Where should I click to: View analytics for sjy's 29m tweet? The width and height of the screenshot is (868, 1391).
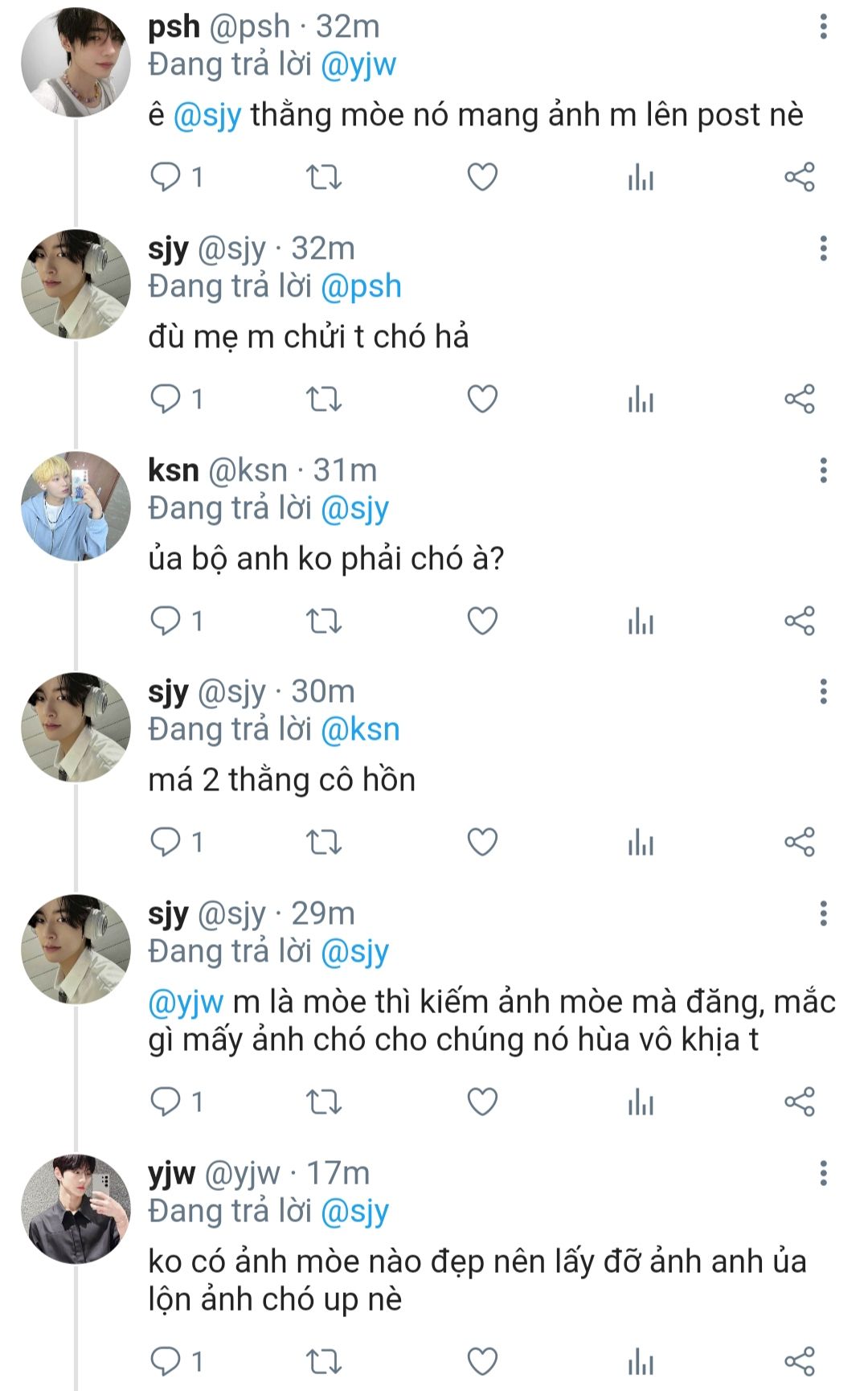coord(641,1102)
